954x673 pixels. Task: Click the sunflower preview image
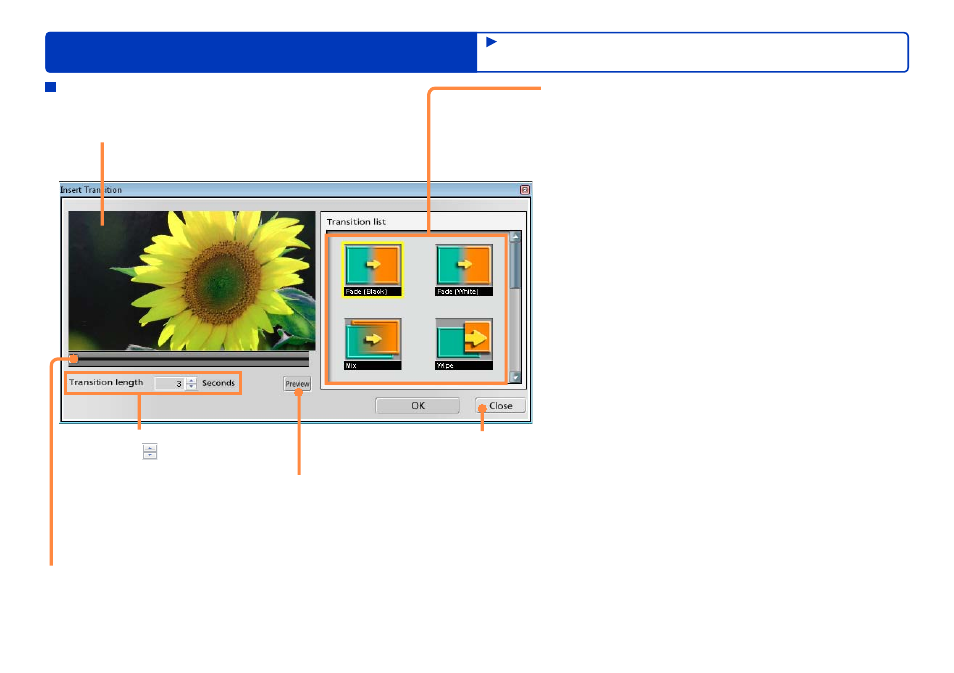point(192,281)
